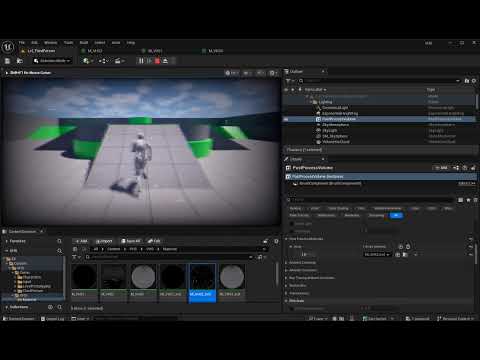Click the Details property matrix grid icon
480x360 pixels.
point(460,200)
